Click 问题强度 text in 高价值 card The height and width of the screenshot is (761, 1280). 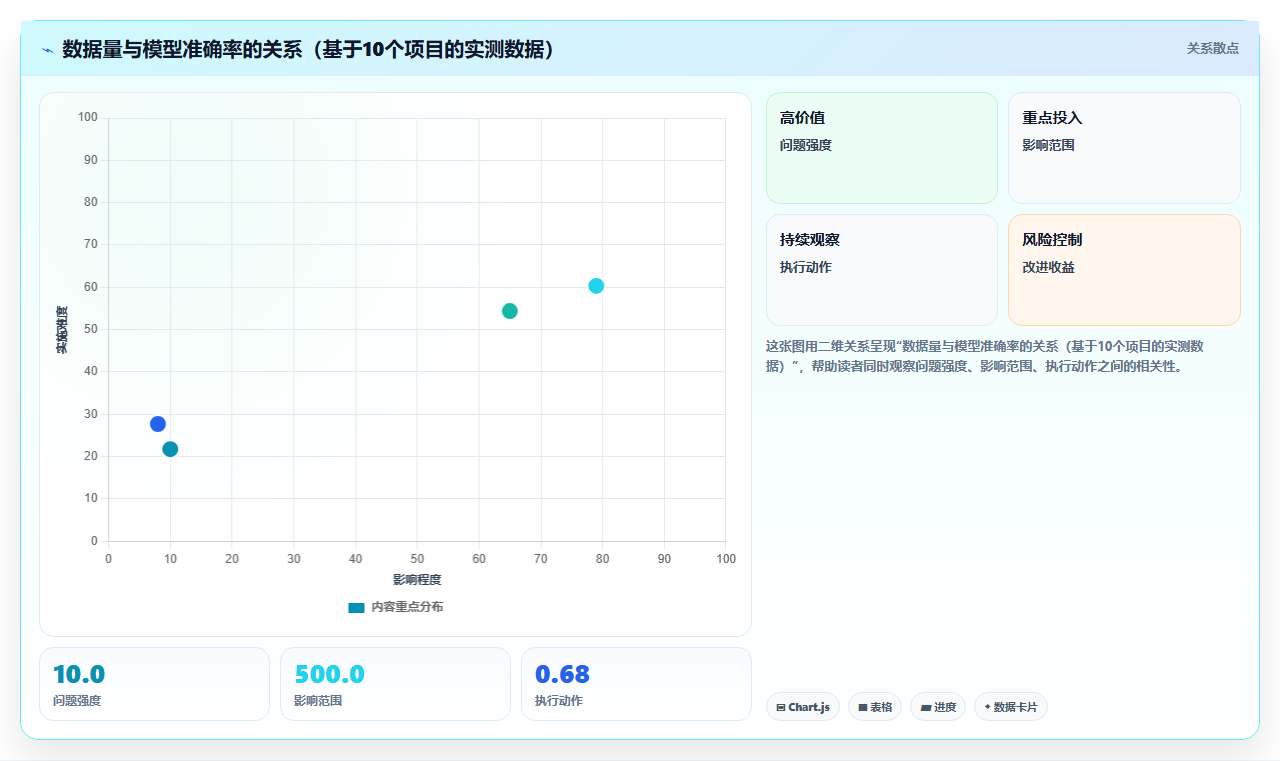[806, 145]
